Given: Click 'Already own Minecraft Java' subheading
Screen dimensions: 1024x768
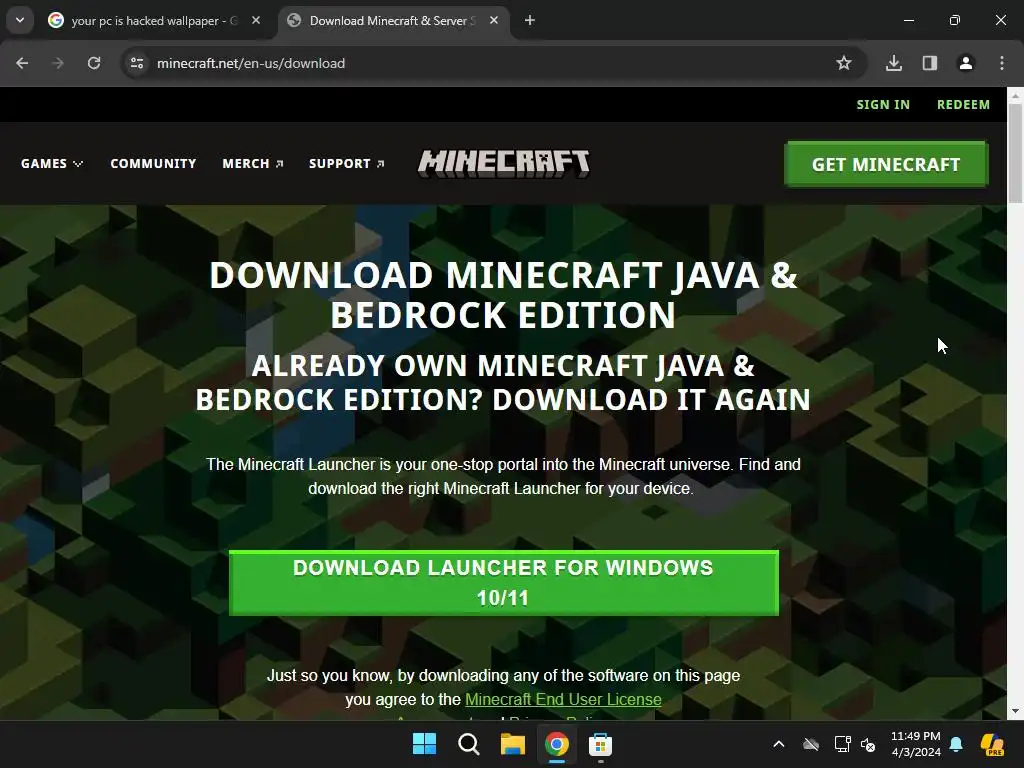Looking at the screenshot, I should pyautogui.click(x=504, y=382).
